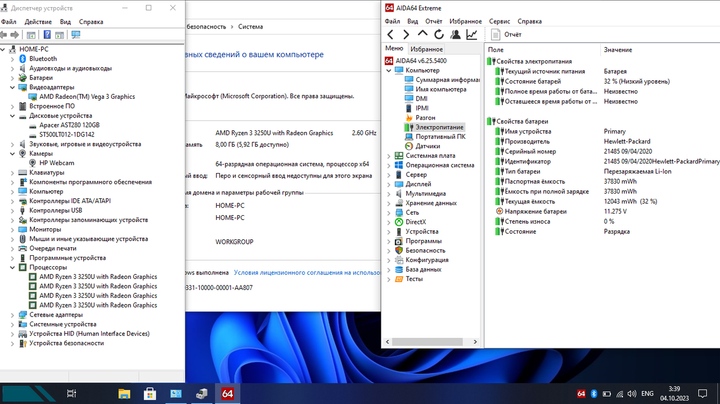This screenshot has height=404, width=720.
Task: Click the scan hardware monitor icon in Device Manager
Action: tap(76, 34)
